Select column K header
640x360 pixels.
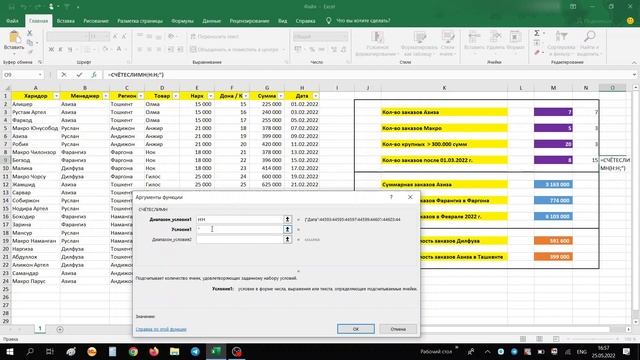click(444, 88)
